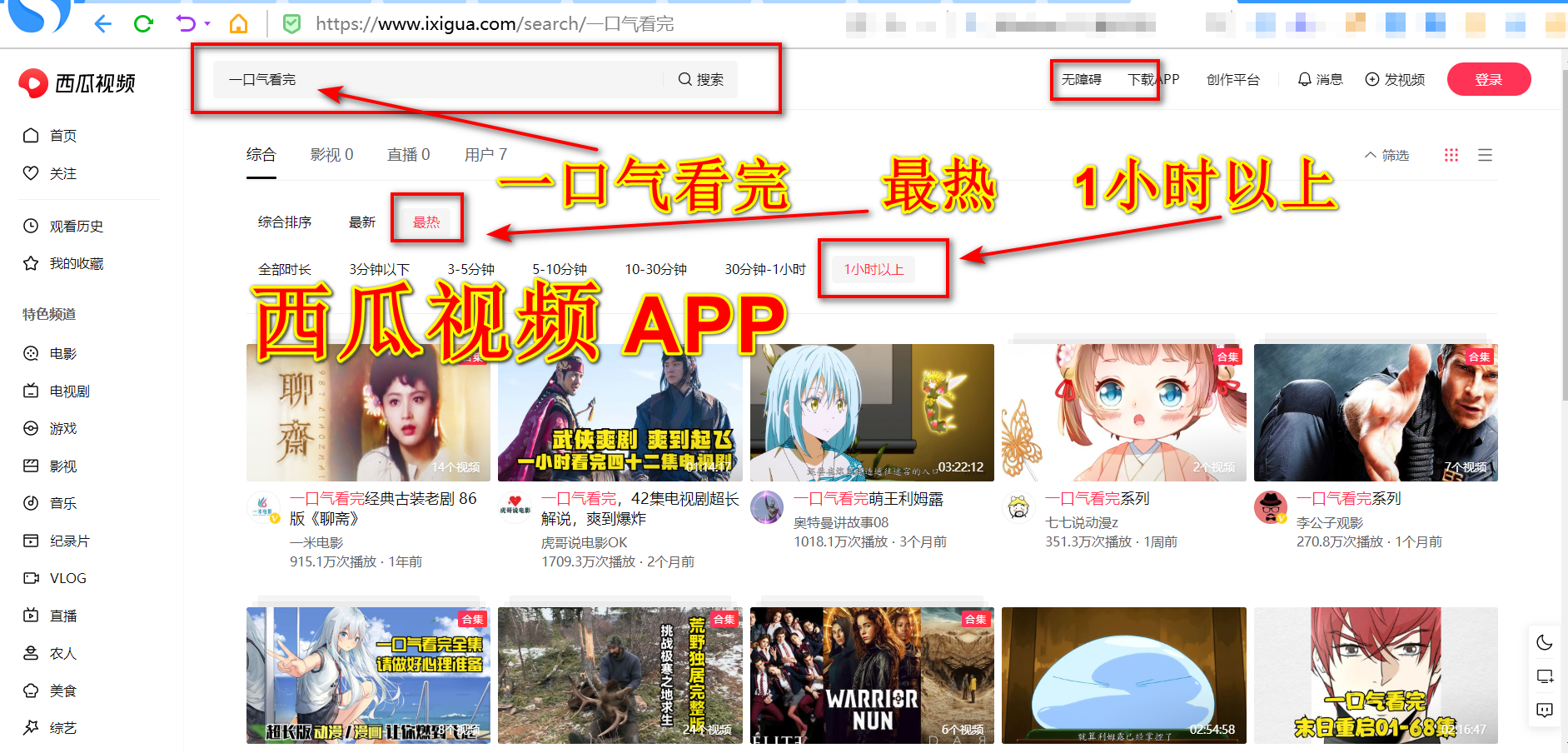Toggle dark mode moon icon
This screenshot has width=1568, height=753.
pos(1545,642)
